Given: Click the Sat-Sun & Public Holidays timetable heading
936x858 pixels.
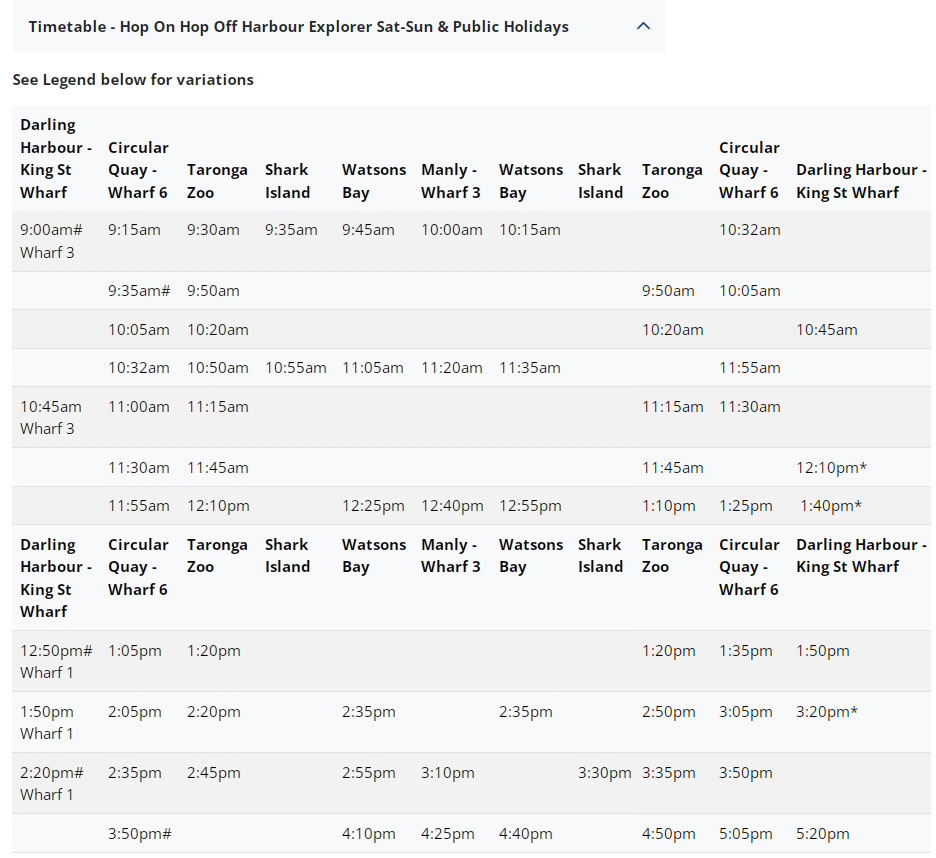Looking at the screenshot, I should 298,27.
